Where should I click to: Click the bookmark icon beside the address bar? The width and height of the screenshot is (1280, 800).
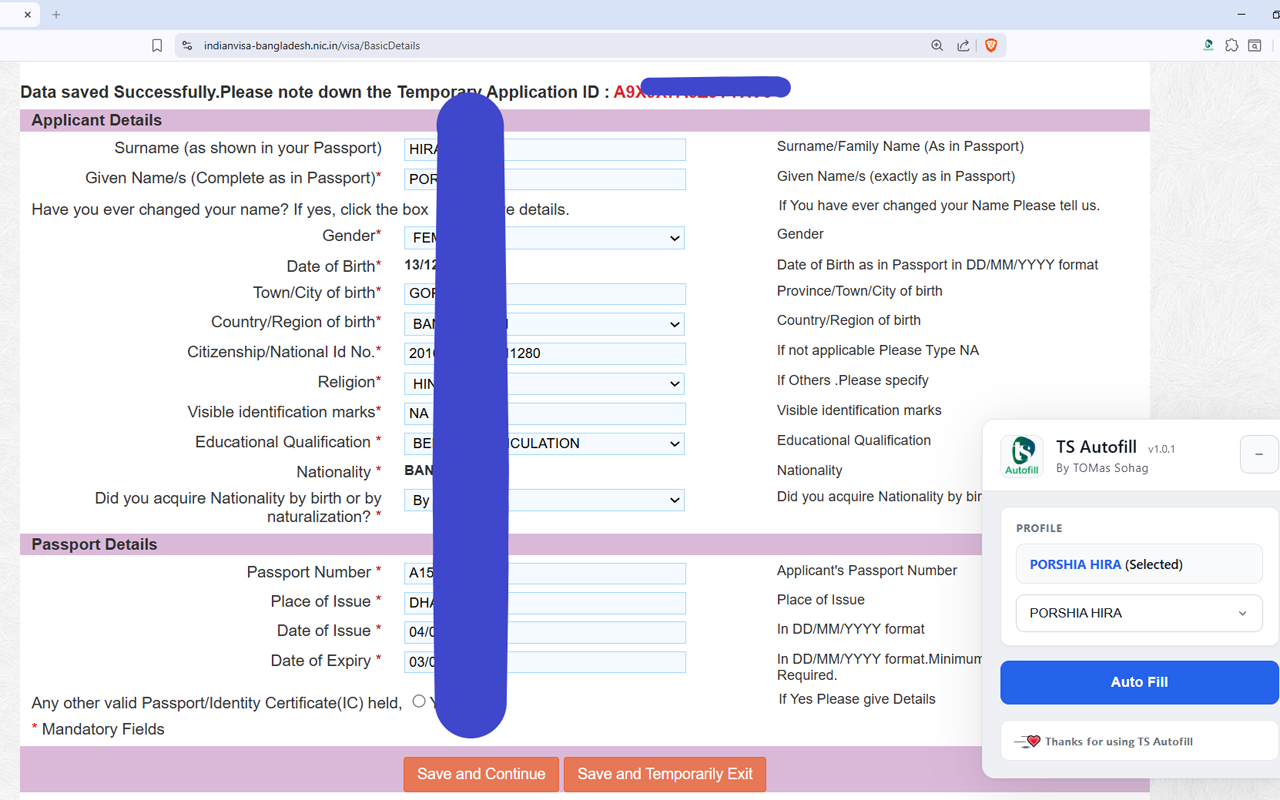point(157,45)
